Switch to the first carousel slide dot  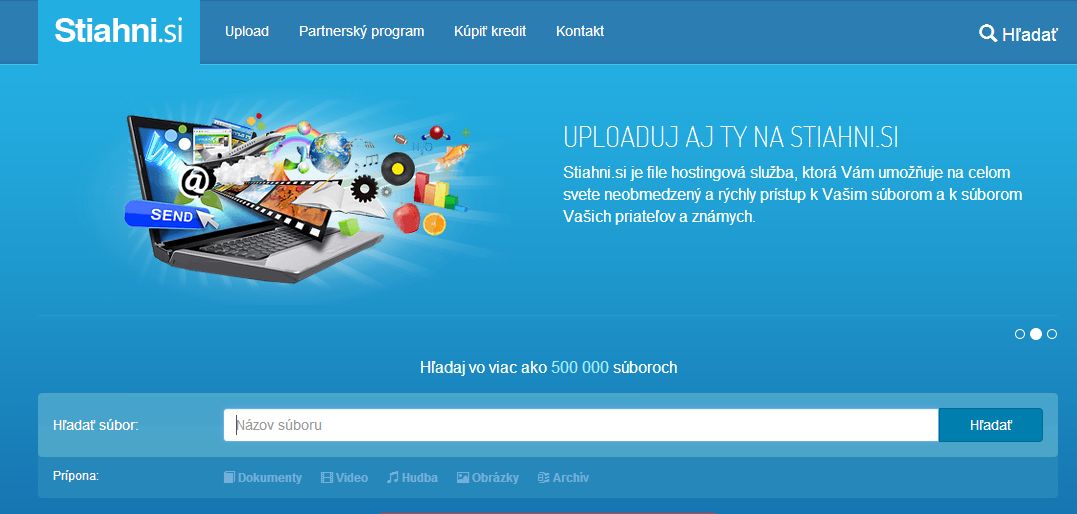[1019, 334]
